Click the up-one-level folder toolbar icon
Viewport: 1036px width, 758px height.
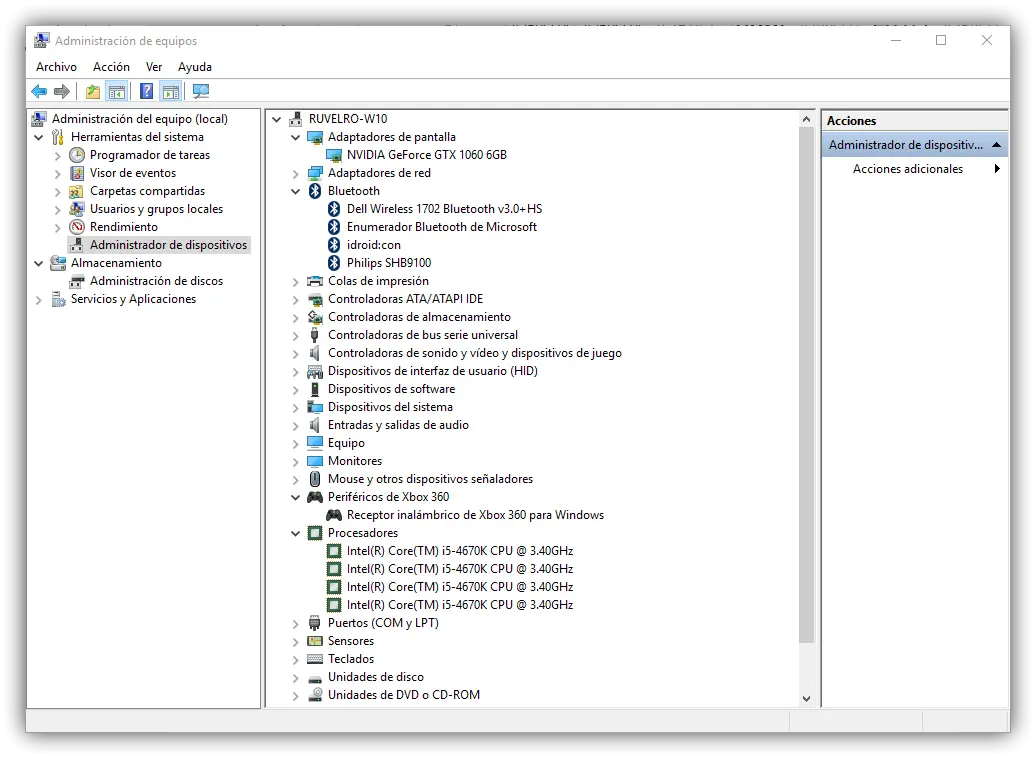(93, 92)
